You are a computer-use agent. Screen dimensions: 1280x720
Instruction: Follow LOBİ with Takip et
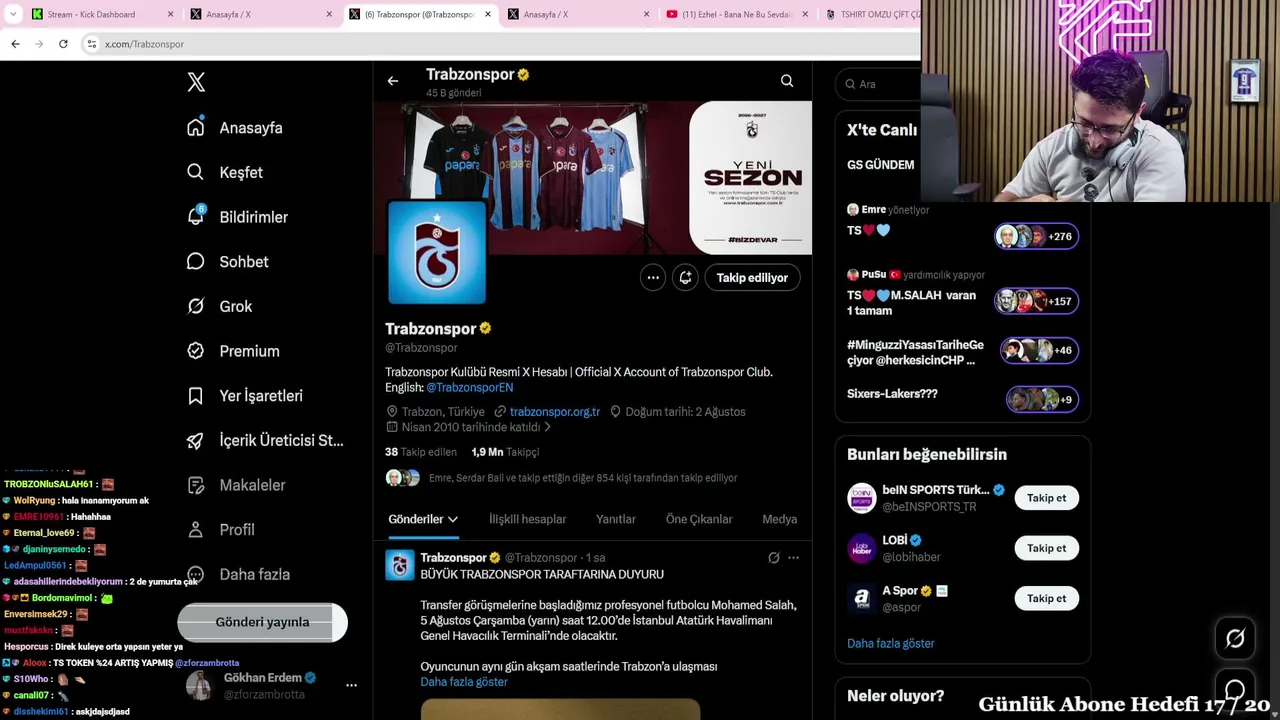[x=1047, y=548]
